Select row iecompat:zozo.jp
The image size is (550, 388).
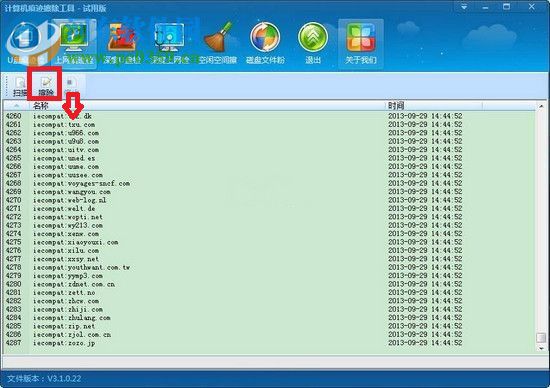pyautogui.click(x=269, y=343)
